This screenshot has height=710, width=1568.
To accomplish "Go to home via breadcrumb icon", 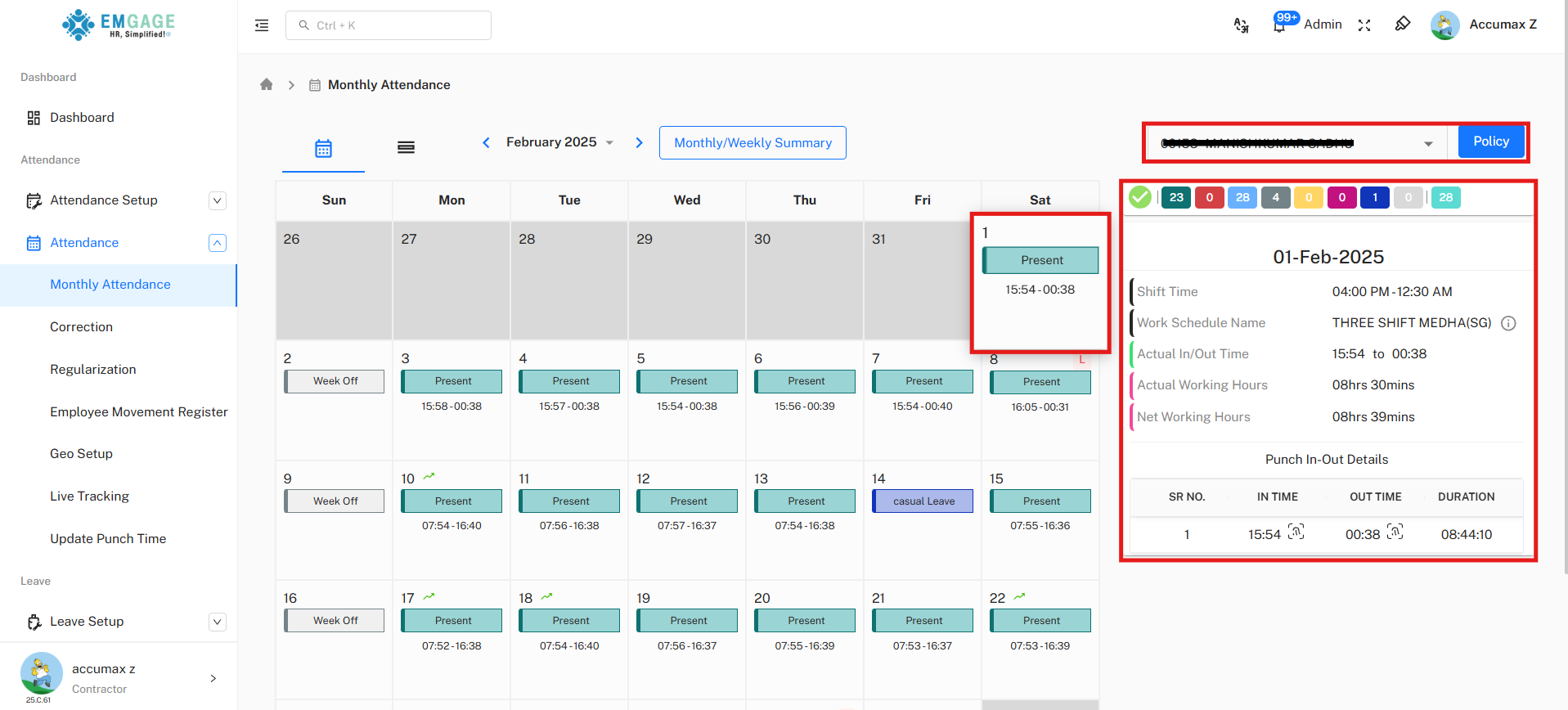I will tap(266, 84).
